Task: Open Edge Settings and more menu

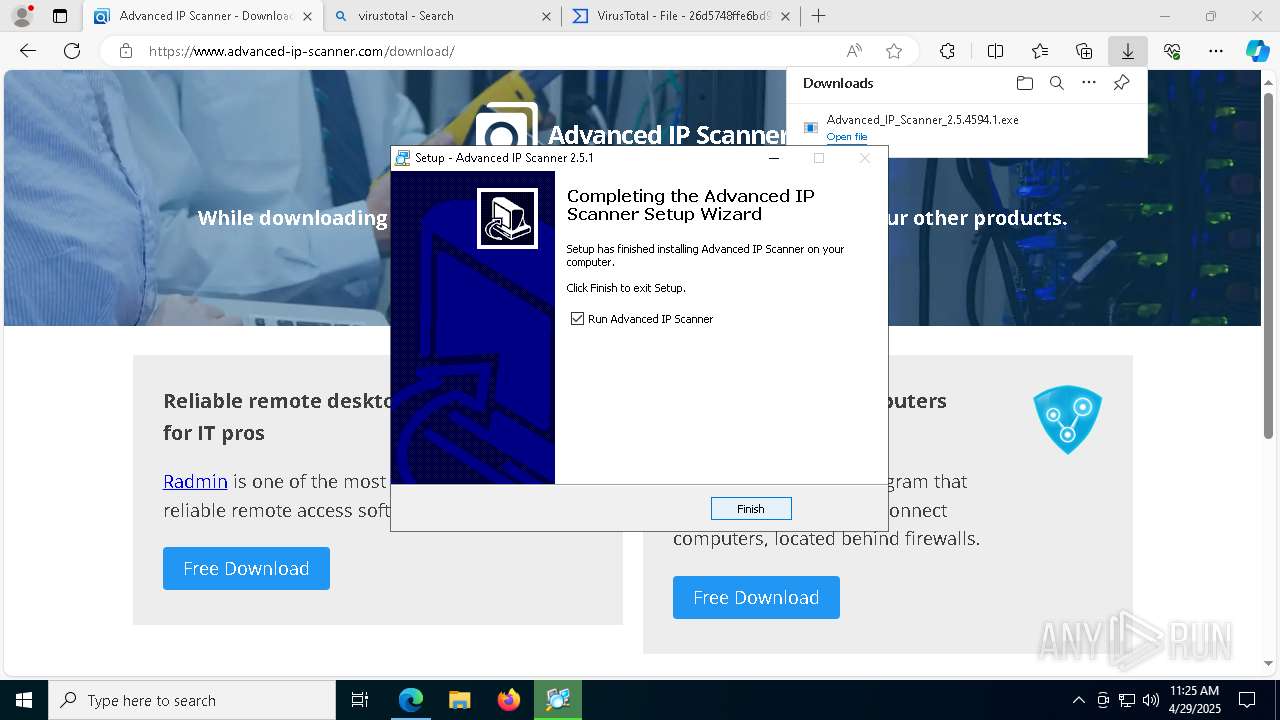Action: click(1216, 51)
